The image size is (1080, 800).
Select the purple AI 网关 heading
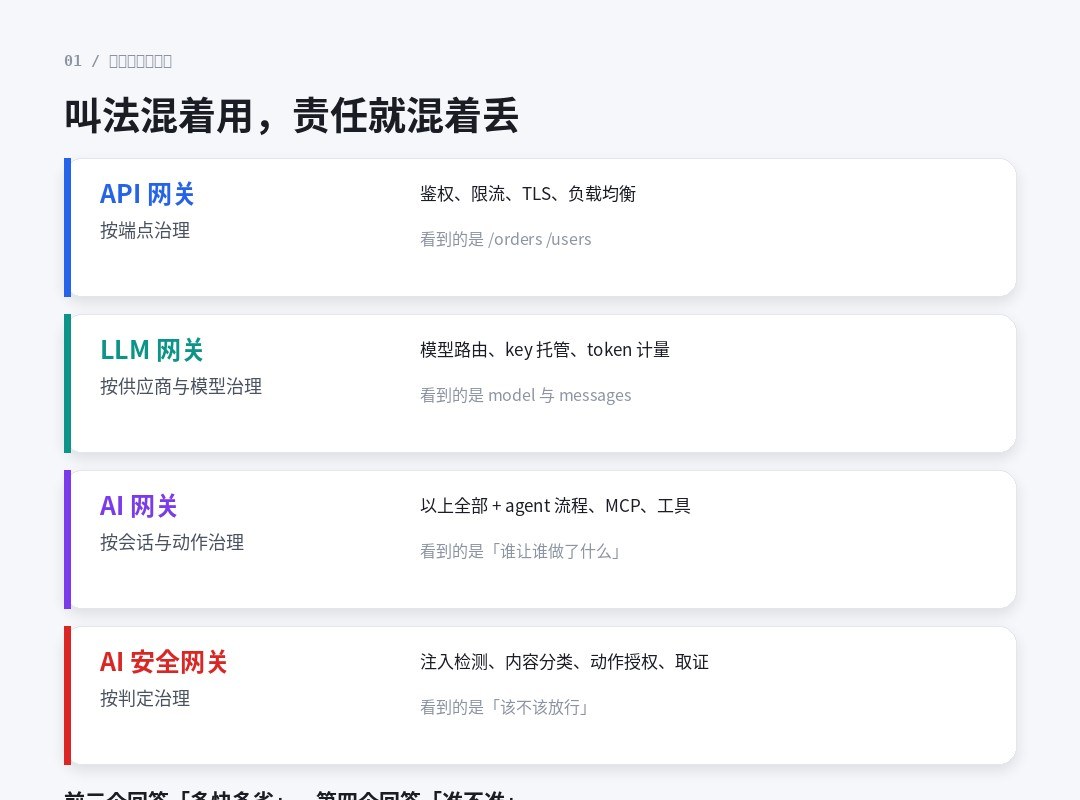[x=138, y=506]
